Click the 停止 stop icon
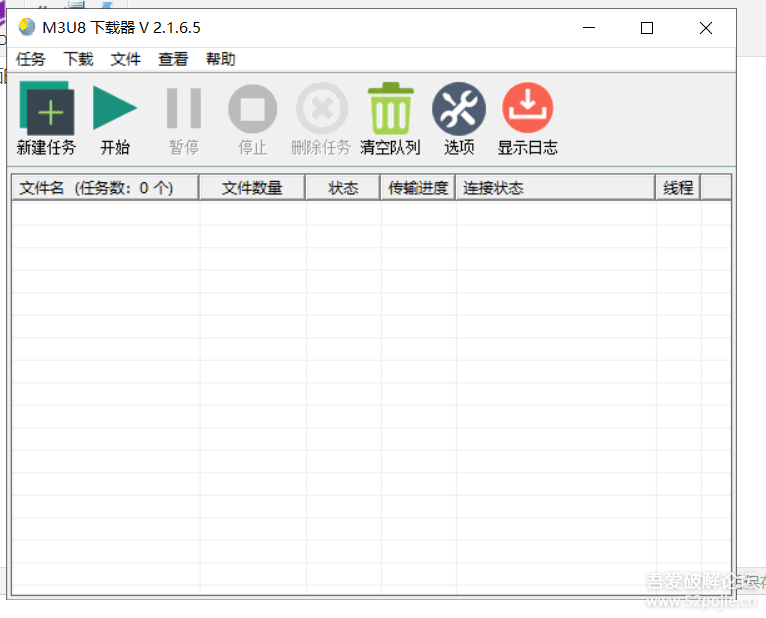Viewport: 766px width, 618px height. click(x=253, y=108)
